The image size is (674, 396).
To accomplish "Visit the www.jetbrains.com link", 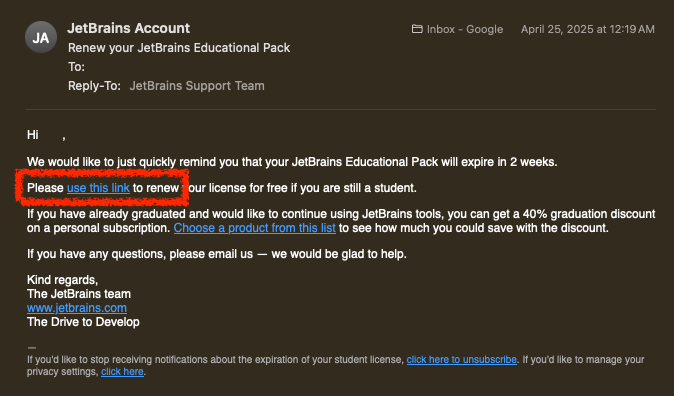I will (77, 308).
